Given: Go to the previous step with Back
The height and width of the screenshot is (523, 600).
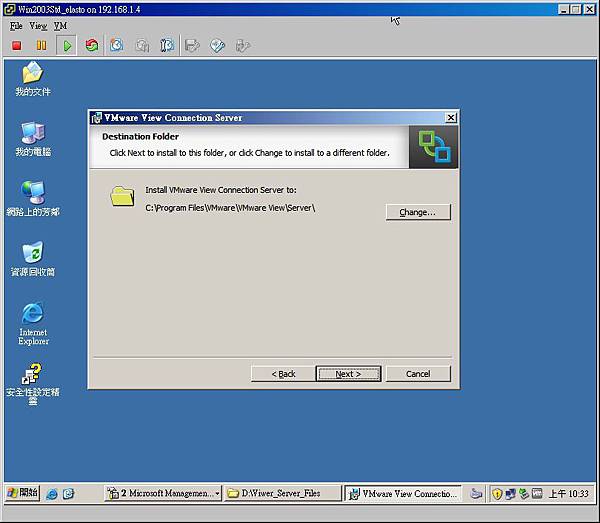Looking at the screenshot, I should coord(284,374).
